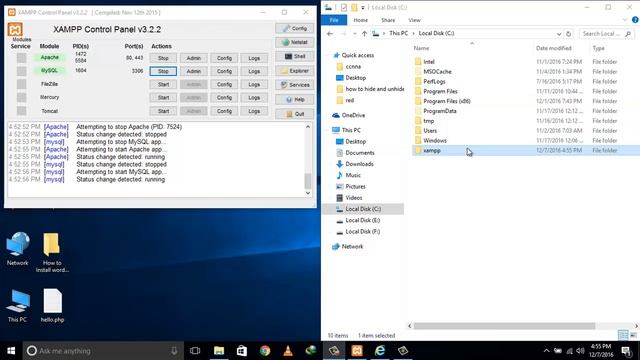Select This PC desktop icon
The height and width of the screenshot is (360, 640).
[18, 305]
